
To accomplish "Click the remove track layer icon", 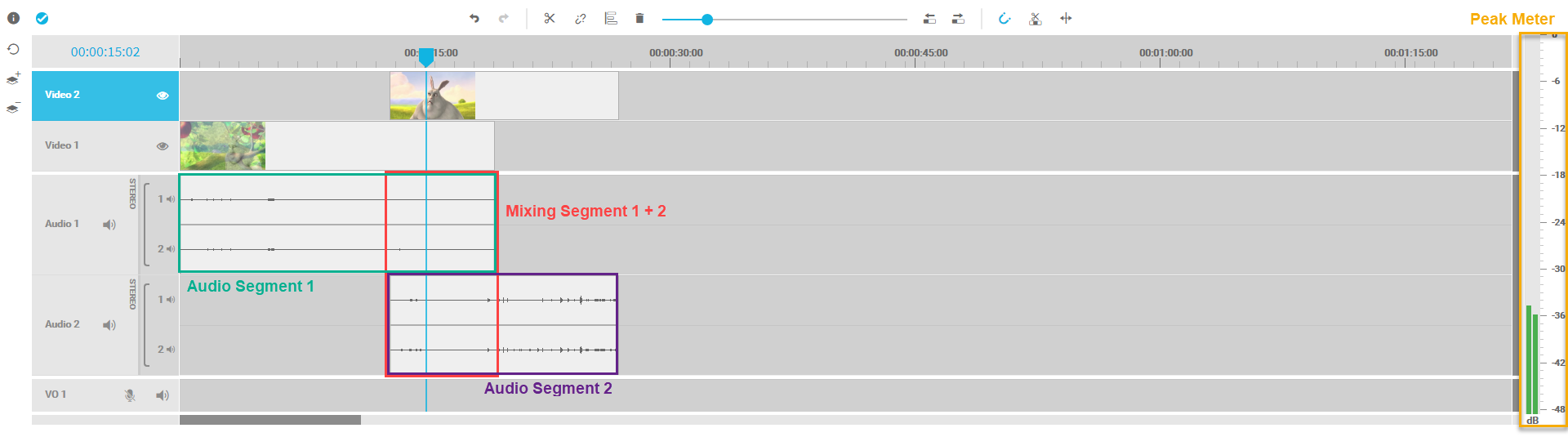I will 13,108.
